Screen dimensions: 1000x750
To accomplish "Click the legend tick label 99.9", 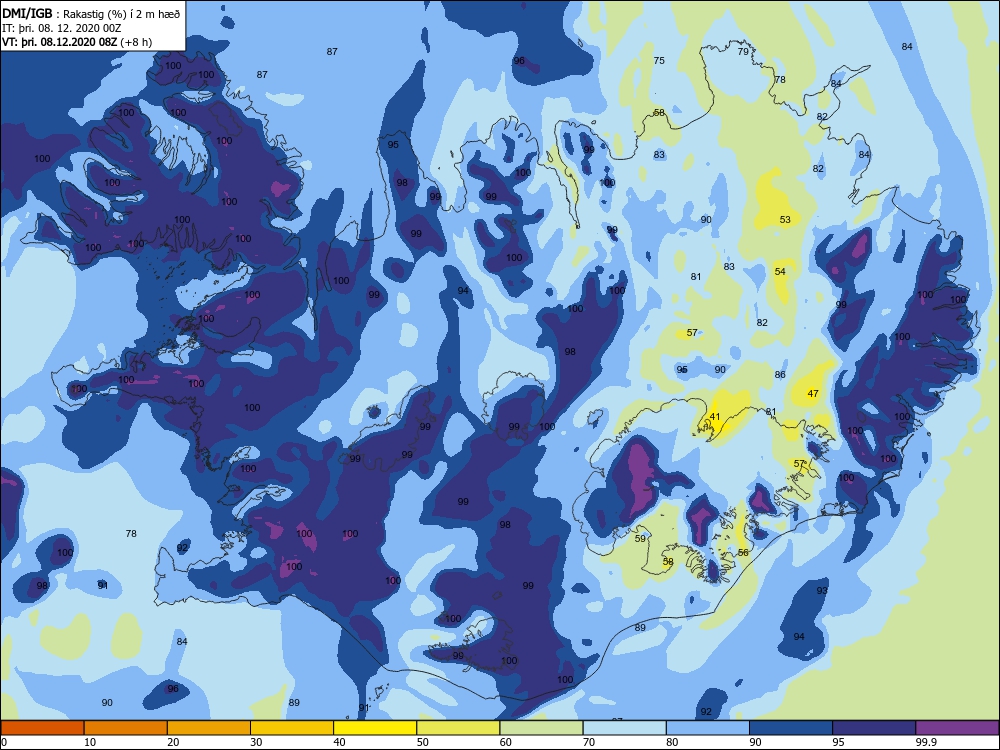I will coord(926,742).
